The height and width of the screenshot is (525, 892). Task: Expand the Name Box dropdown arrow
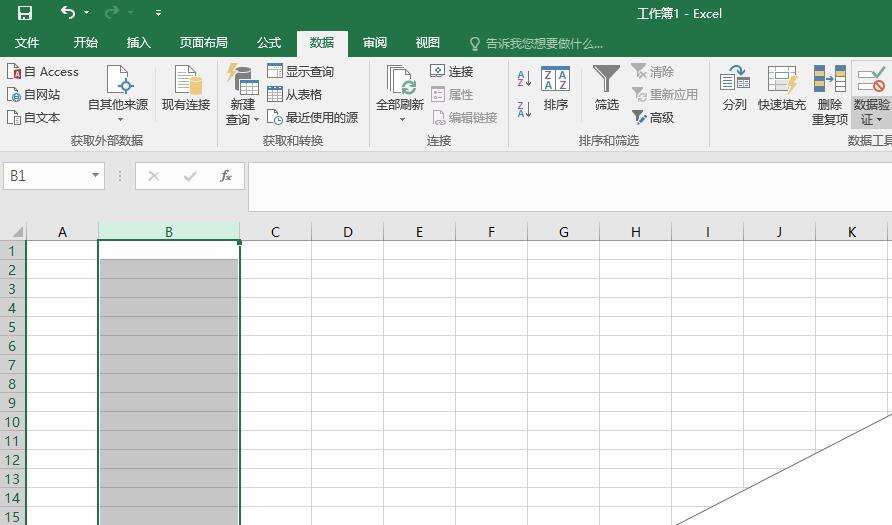[x=96, y=176]
